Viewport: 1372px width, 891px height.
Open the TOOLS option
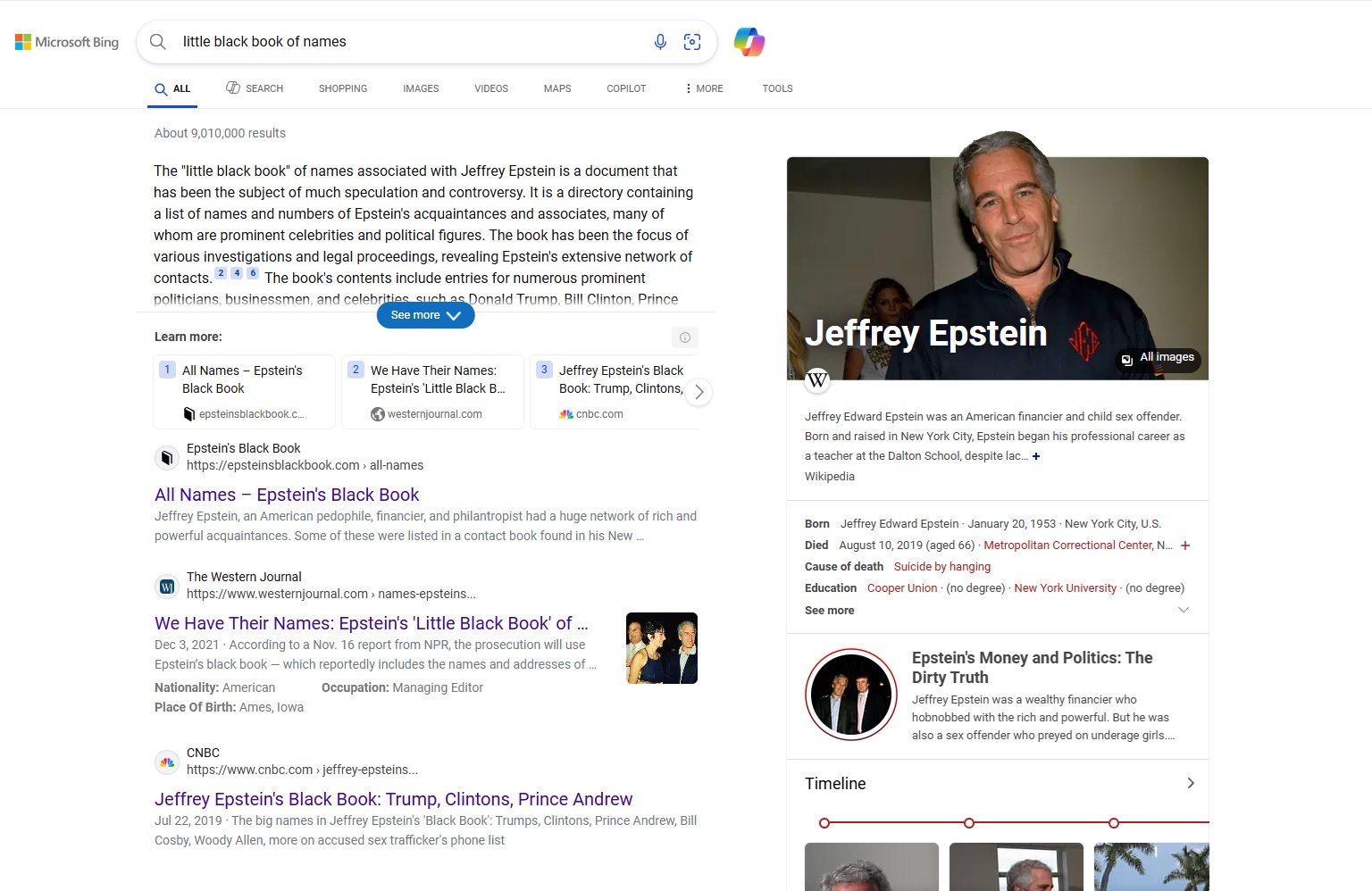[x=777, y=88]
